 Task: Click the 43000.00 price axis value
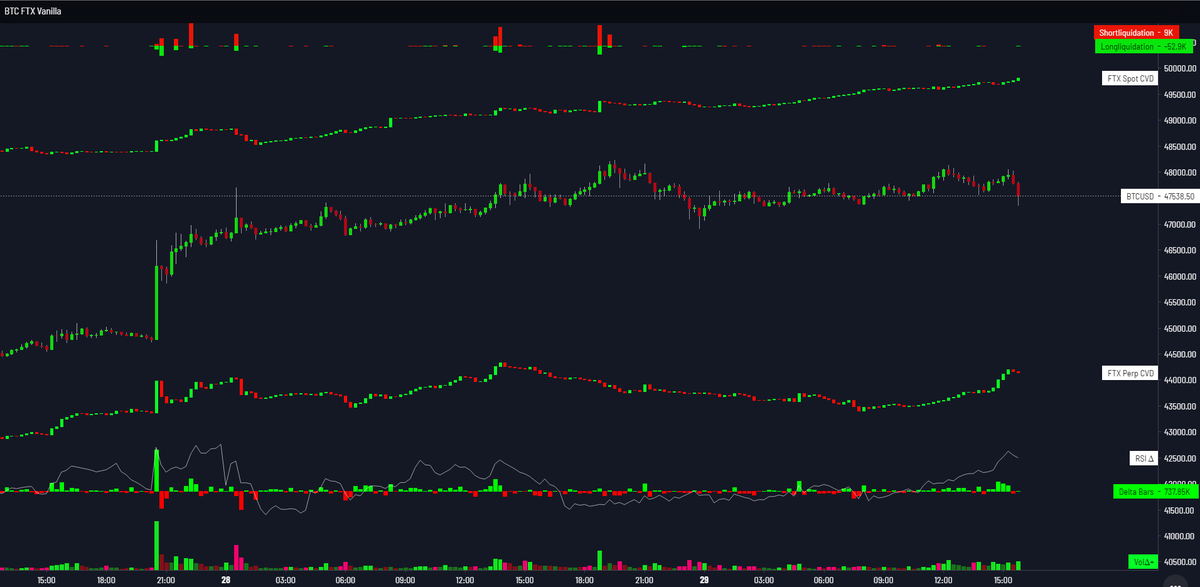pyautogui.click(x=1179, y=432)
